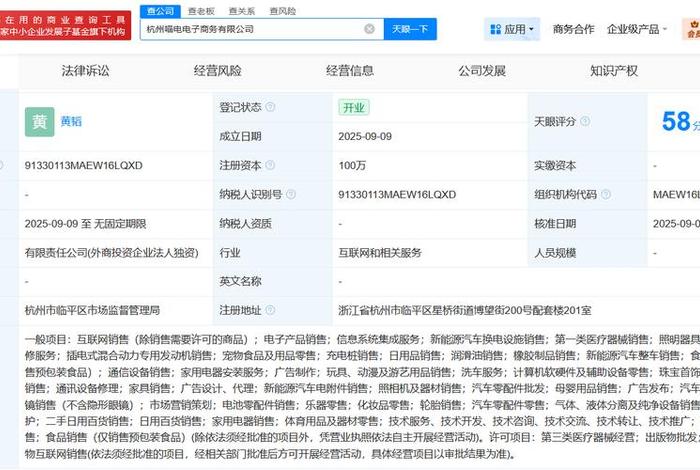Viewport: 700px width, 470px height.
Task: Click the 人员规模 label
Action: point(555,253)
